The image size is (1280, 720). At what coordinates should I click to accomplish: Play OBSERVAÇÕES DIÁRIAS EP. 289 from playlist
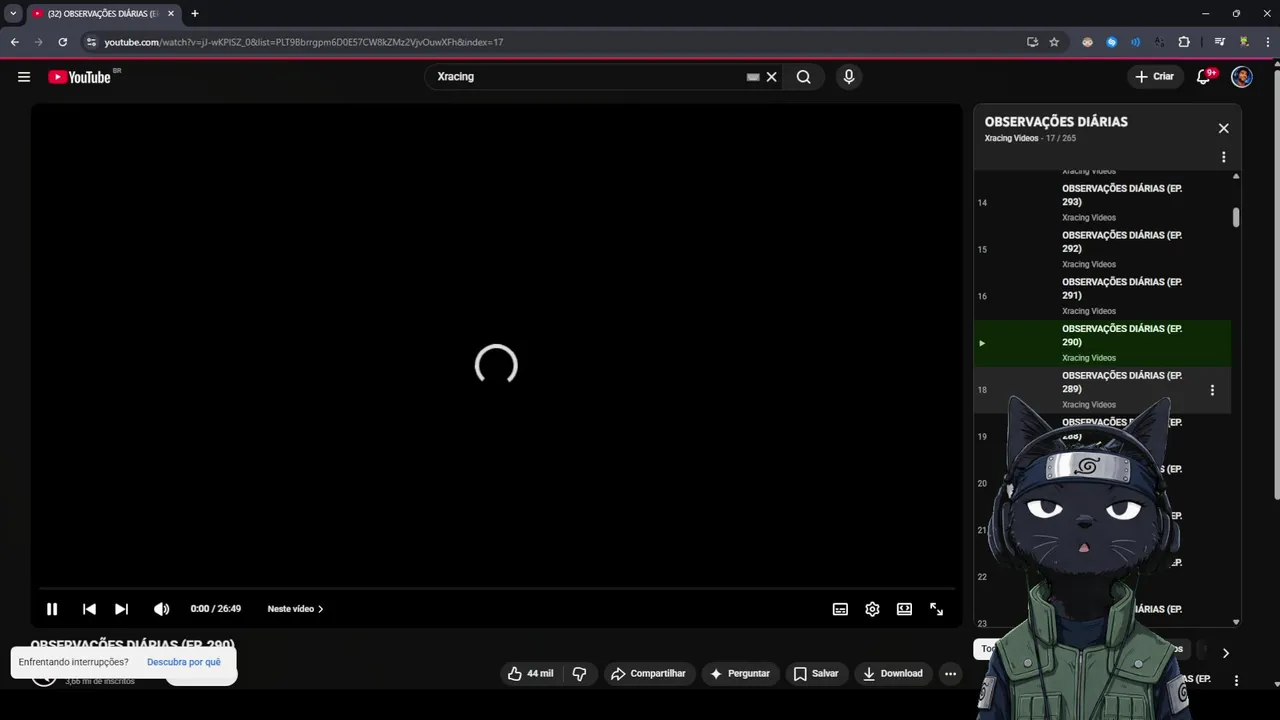coord(1102,390)
